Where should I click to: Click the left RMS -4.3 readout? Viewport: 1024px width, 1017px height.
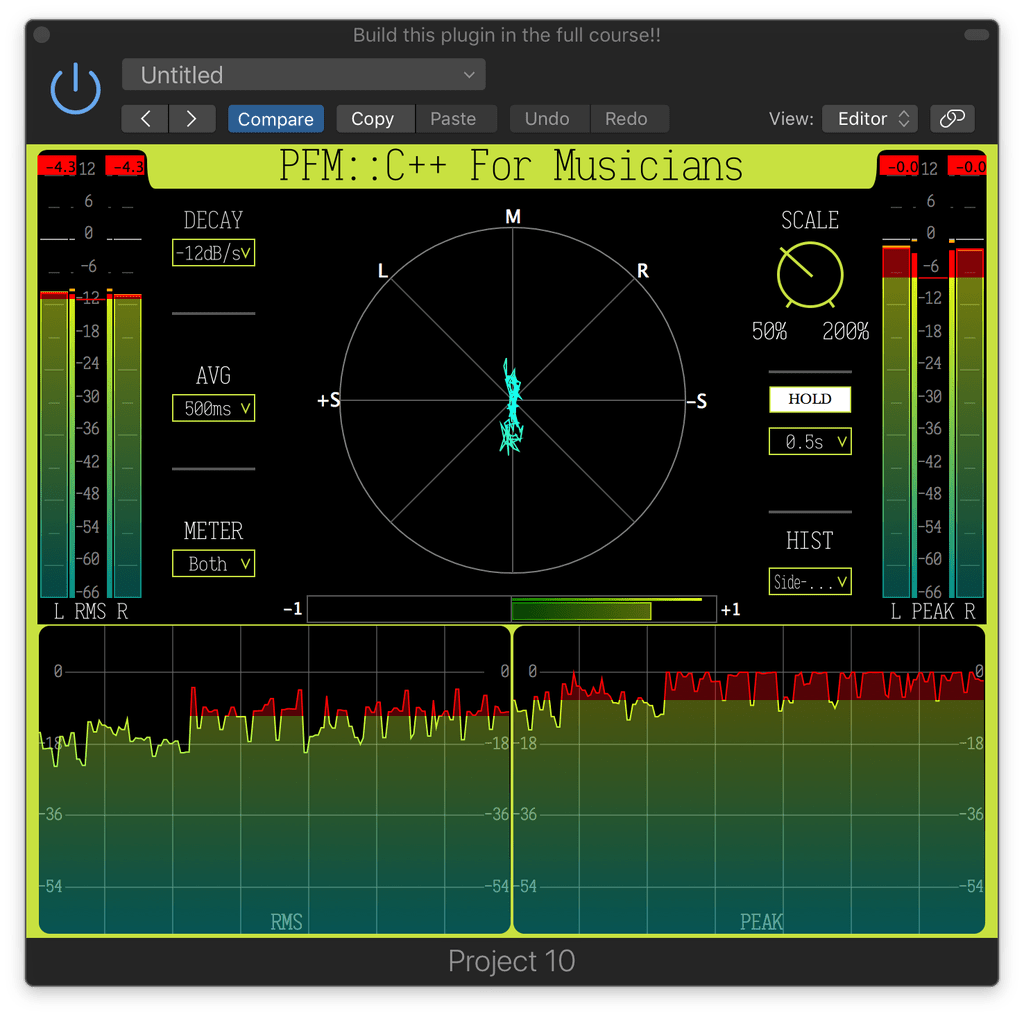[57, 167]
